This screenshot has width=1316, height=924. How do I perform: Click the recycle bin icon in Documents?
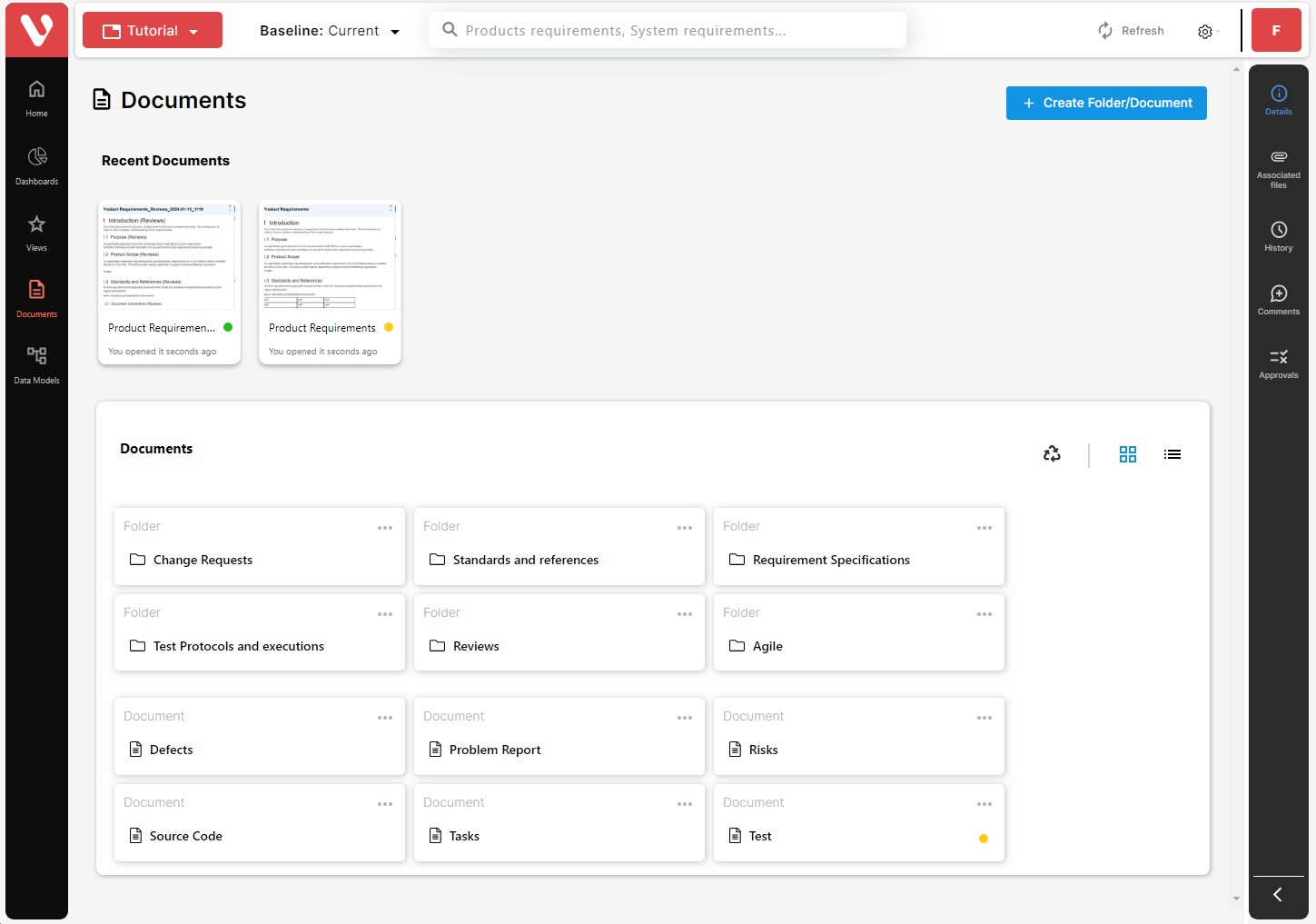pos(1052,453)
